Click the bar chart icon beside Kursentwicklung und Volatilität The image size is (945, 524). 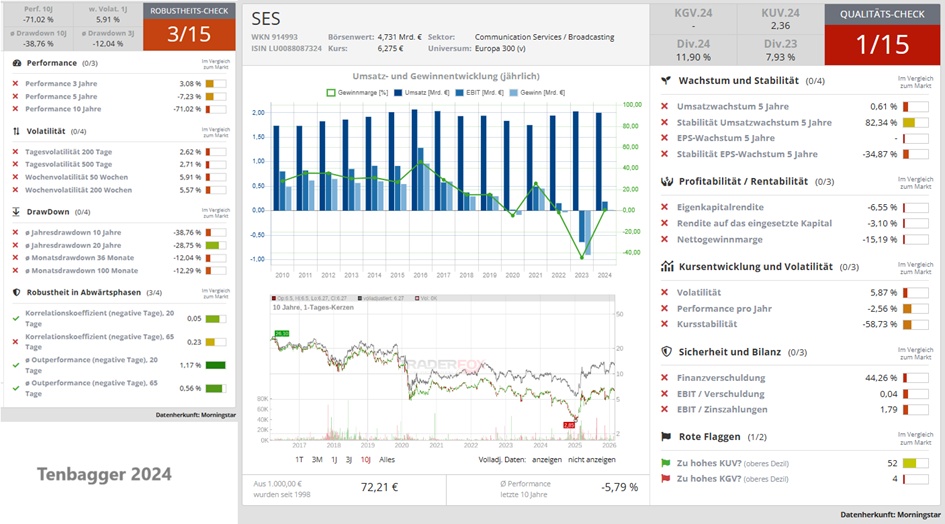click(666, 267)
